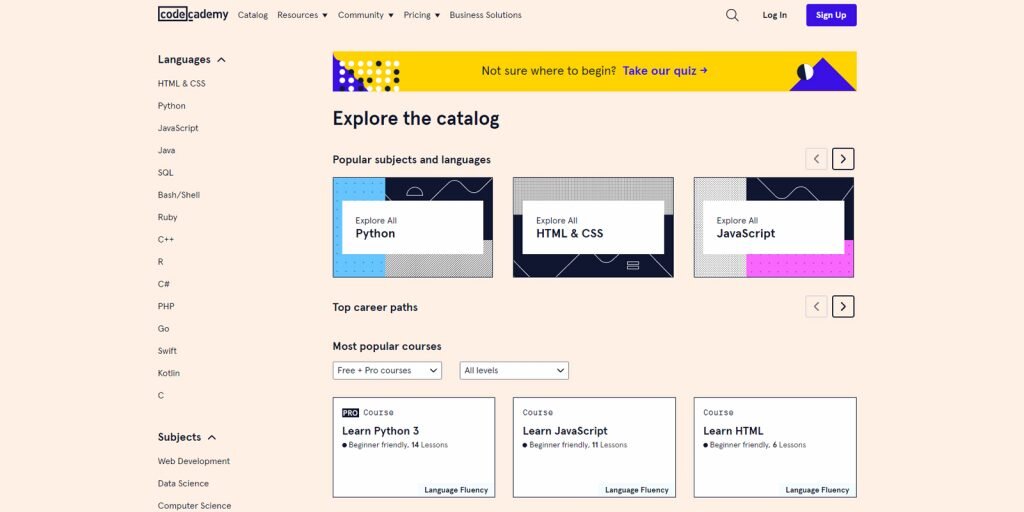Open the Resources dropdown menu
Viewport: 1024px width, 512px height.
[302, 15]
